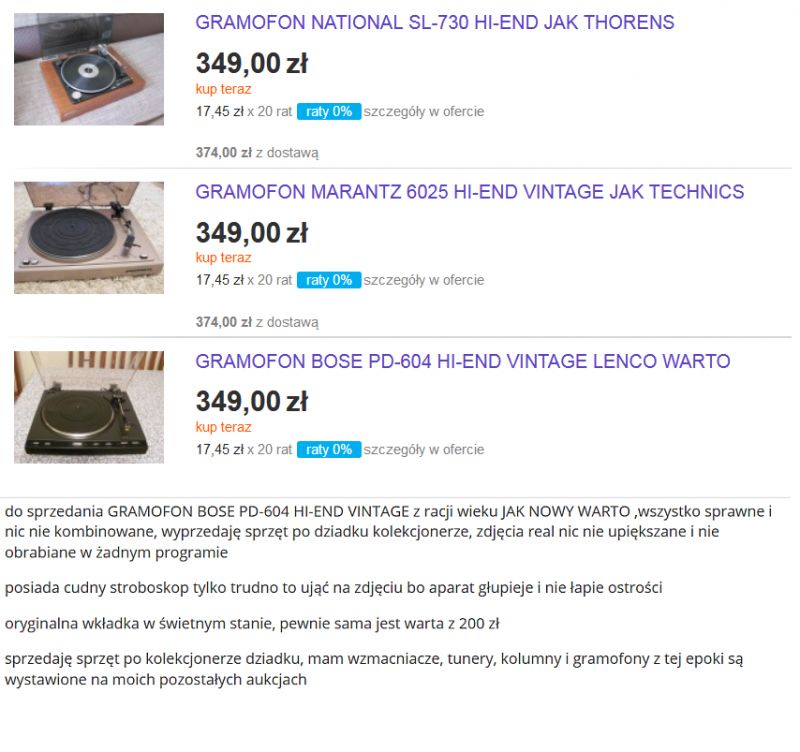Click '374,00 zł z dostawą' under National listing
The image size is (800, 752).
[257, 153]
